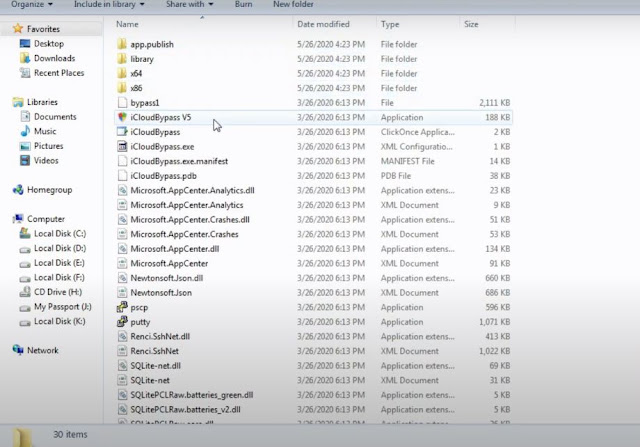Click the Recent Places icon
Image resolution: width=640 pixels, height=447 pixels.
click(25, 73)
